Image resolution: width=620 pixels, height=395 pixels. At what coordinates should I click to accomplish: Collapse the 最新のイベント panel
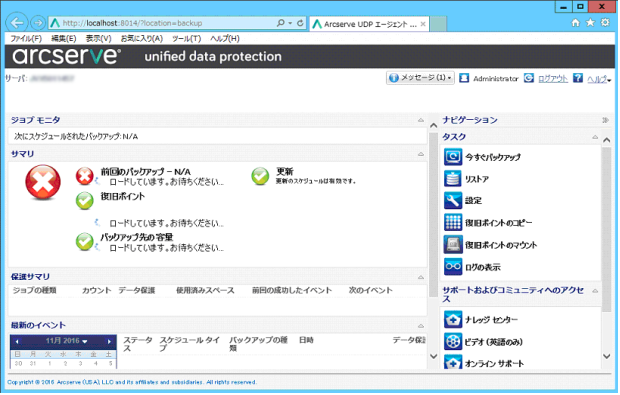click(421, 326)
